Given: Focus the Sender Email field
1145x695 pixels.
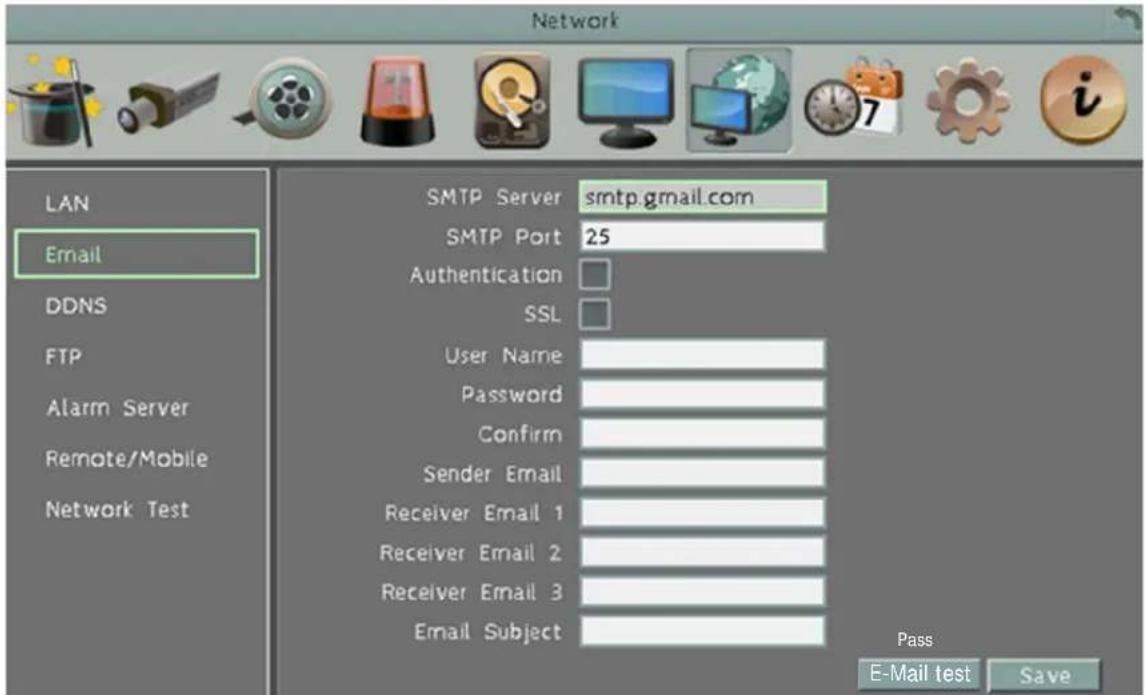Looking at the screenshot, I should (702, 473).
